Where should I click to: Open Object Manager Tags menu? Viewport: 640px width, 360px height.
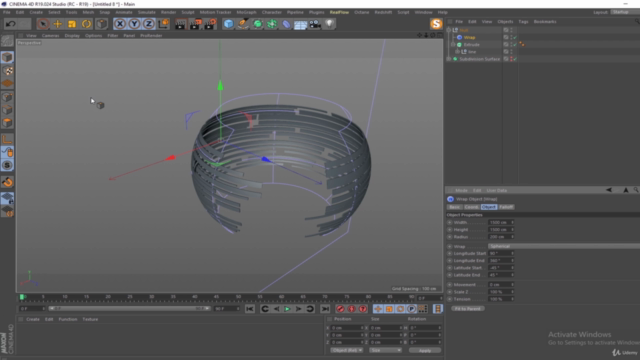pos(523,22)
